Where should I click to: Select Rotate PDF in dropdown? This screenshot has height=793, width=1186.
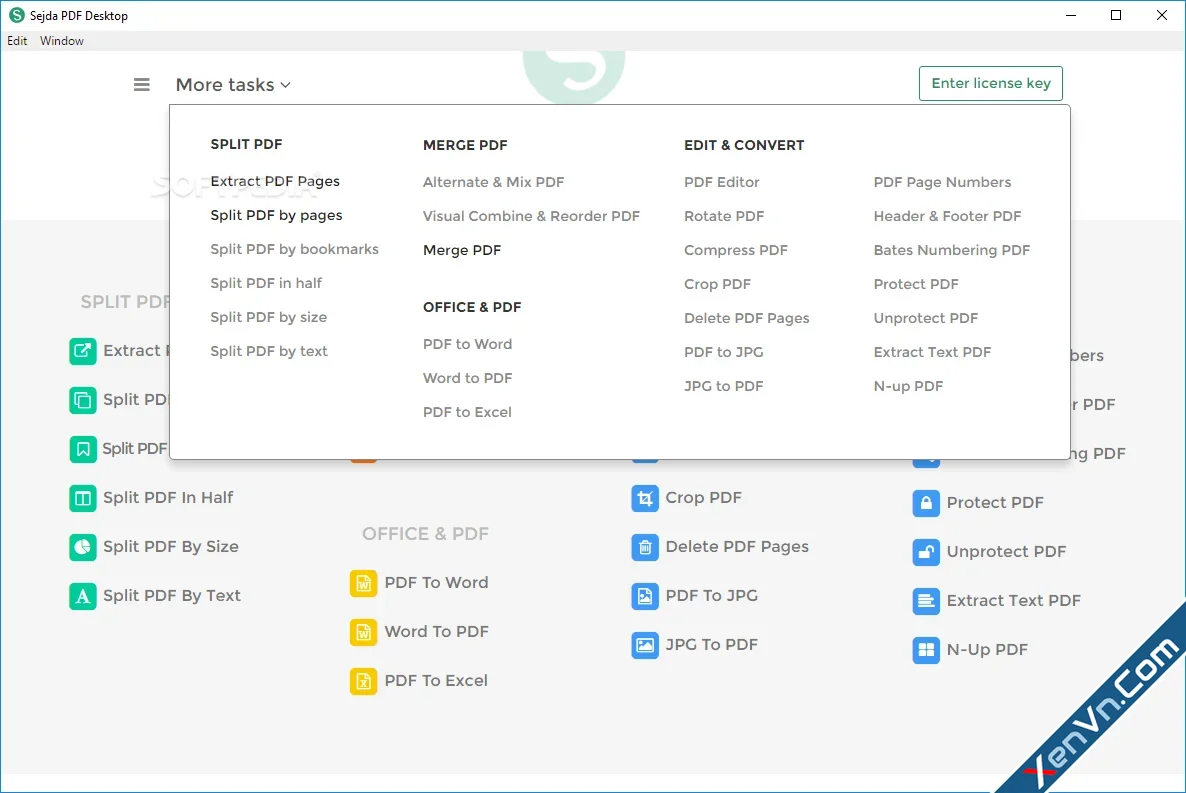coord(724,216)
